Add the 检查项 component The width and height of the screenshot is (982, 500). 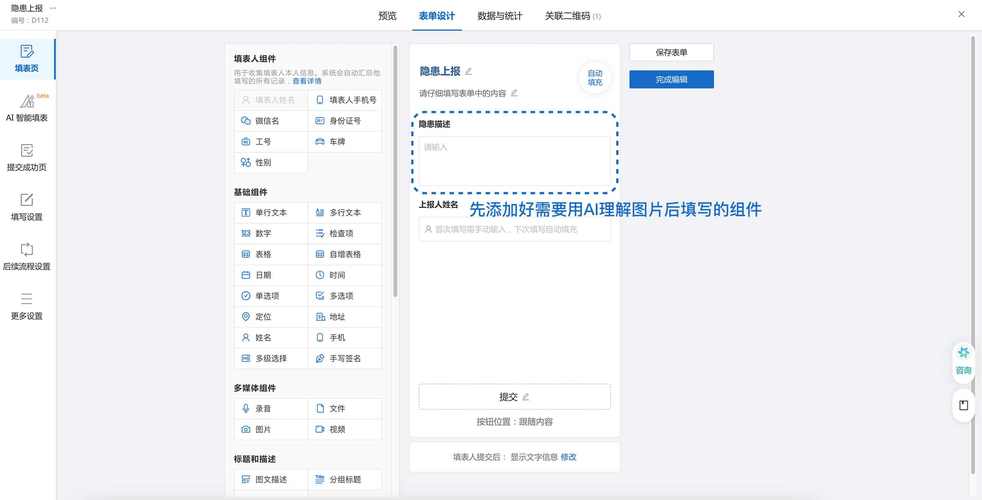click(343, 233)
